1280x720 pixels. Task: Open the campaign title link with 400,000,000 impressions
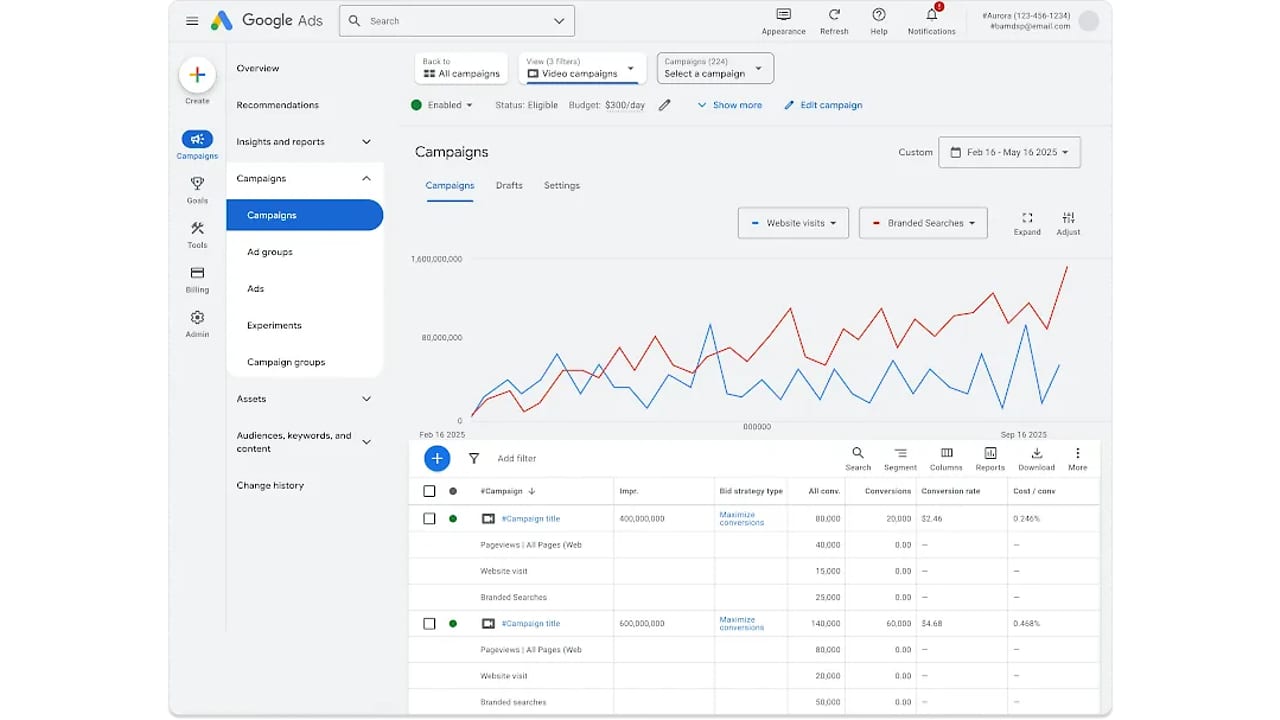(530, 519)
